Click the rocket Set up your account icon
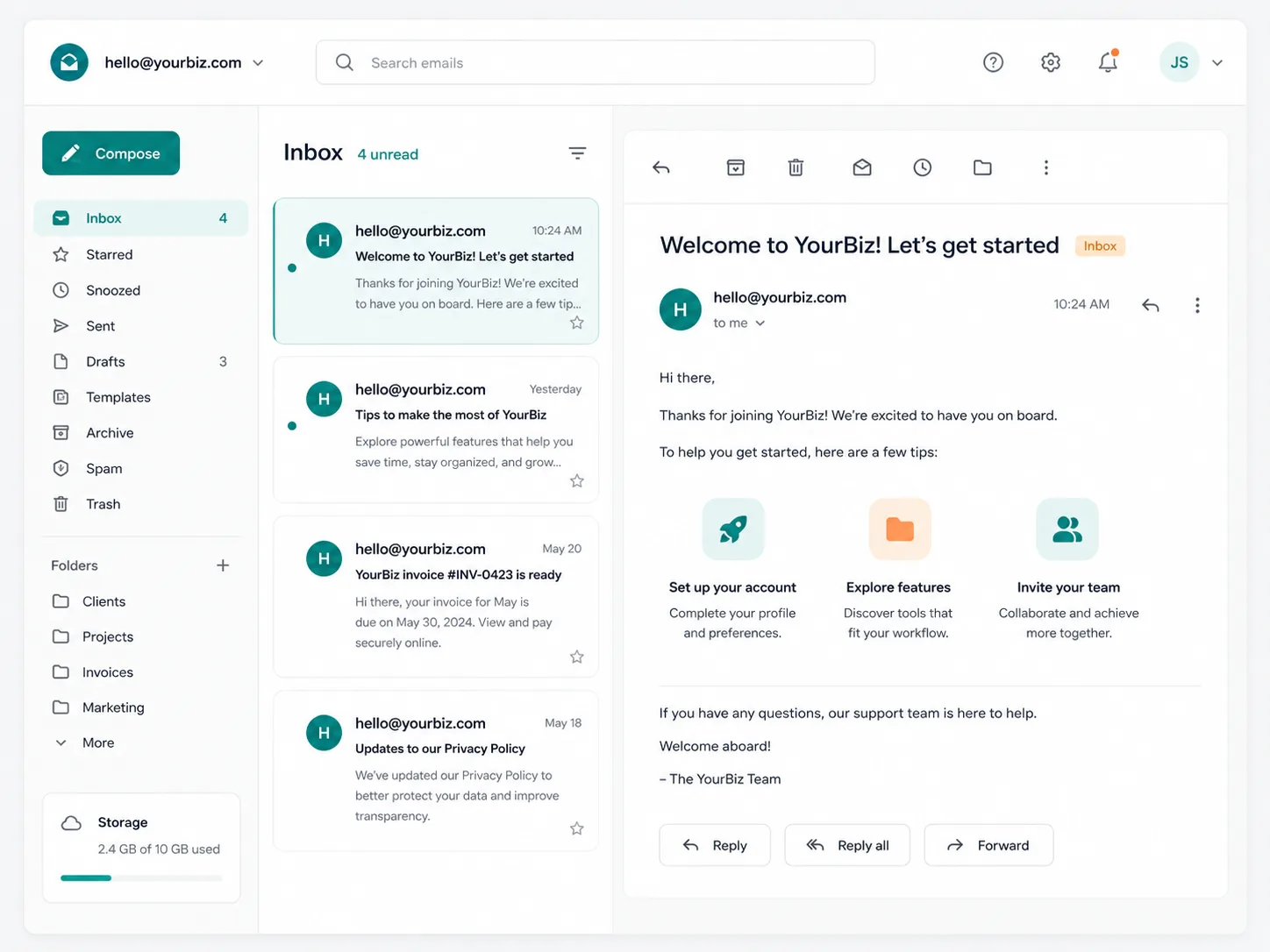This screenshot has height=952, width=1270. (733, 529)
